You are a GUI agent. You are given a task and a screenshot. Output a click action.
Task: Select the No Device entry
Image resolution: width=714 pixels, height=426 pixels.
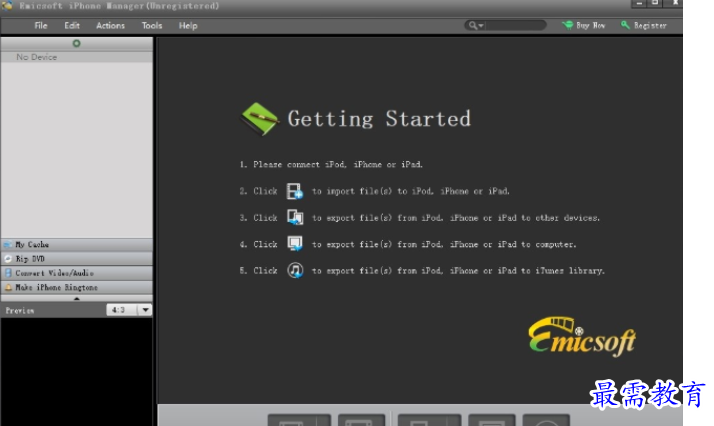tap(76, 57)
